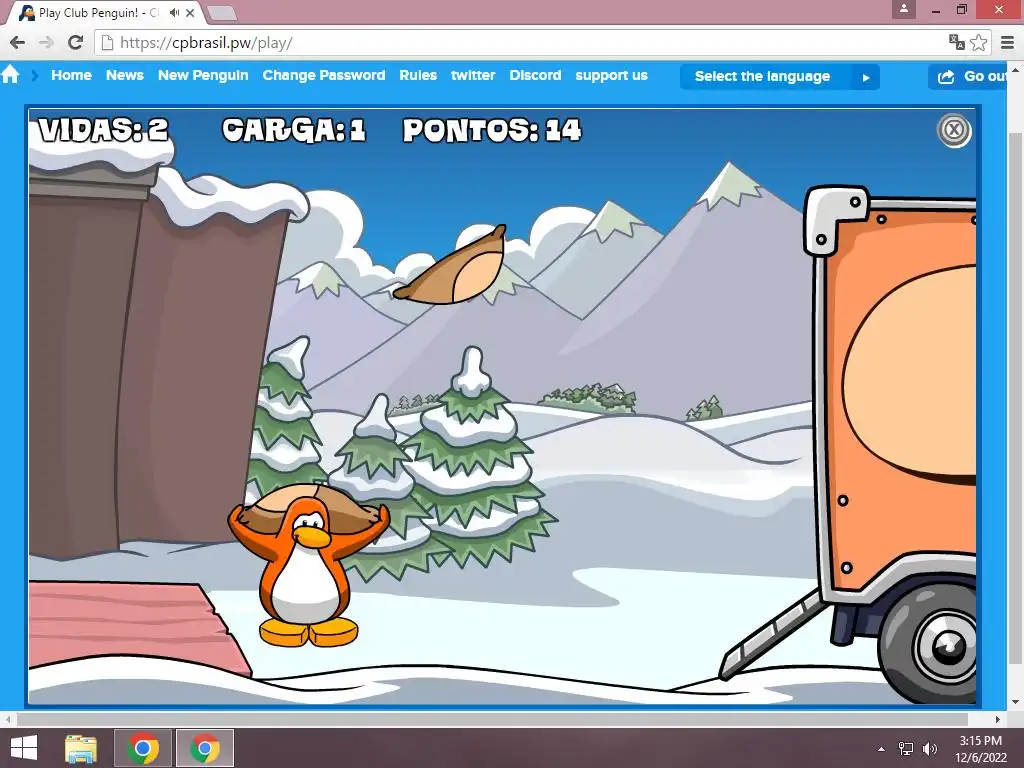Open the Chrome hamburger menu
1024x768 pixels.
1007,42
